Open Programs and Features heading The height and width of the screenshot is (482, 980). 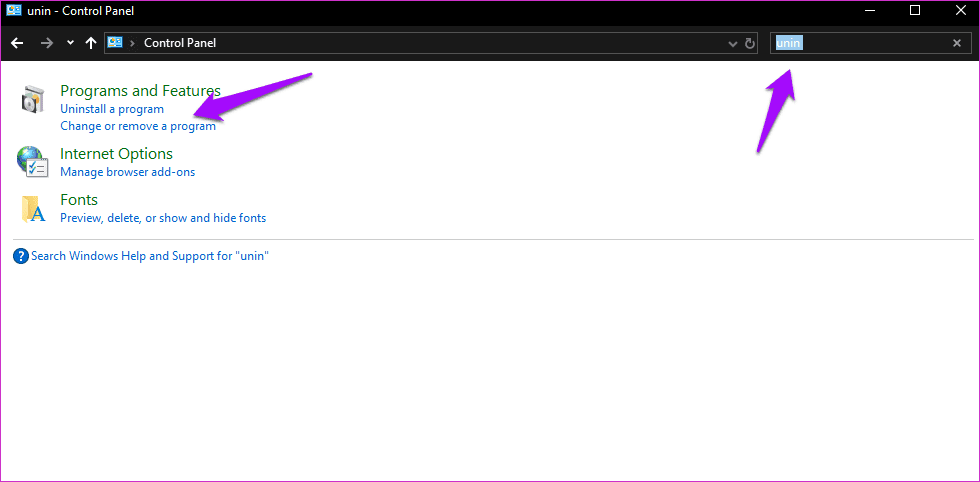tap(141, 91)
